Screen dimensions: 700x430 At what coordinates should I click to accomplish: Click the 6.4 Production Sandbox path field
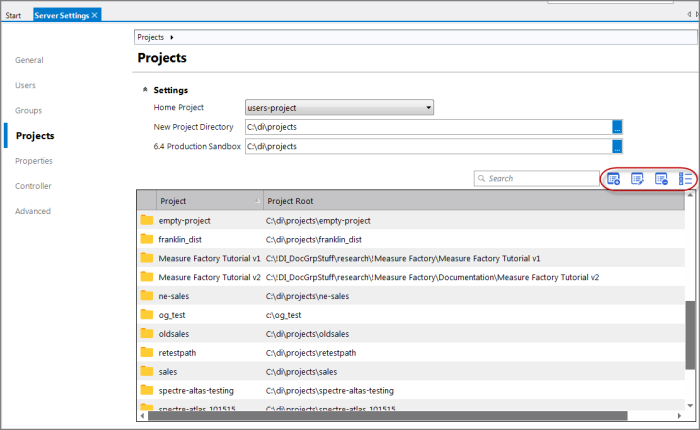click(429, 146)
